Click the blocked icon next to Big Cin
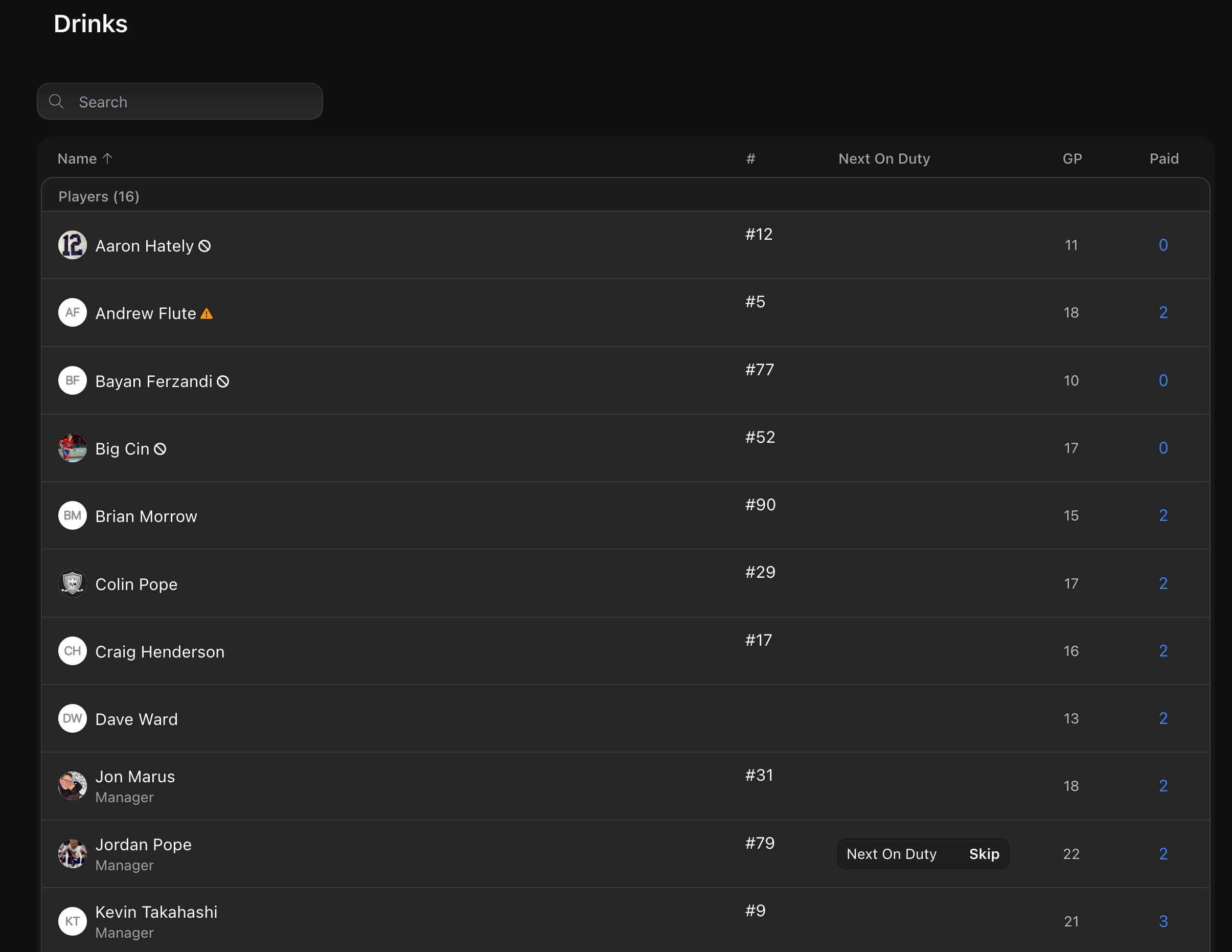 pyautogui.click(x=160, y=448)
